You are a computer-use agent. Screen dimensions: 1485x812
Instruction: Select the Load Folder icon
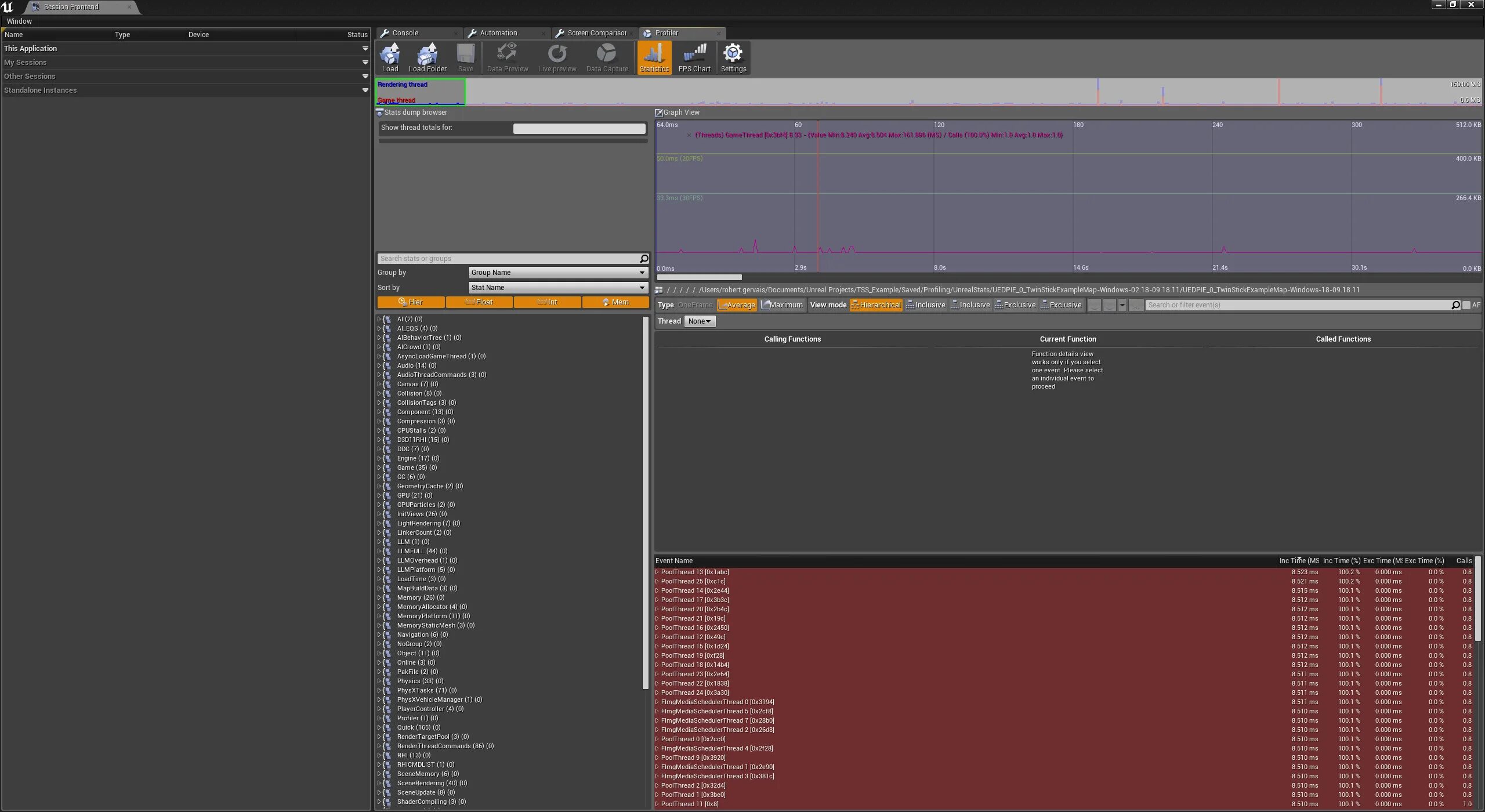(428, 57)
